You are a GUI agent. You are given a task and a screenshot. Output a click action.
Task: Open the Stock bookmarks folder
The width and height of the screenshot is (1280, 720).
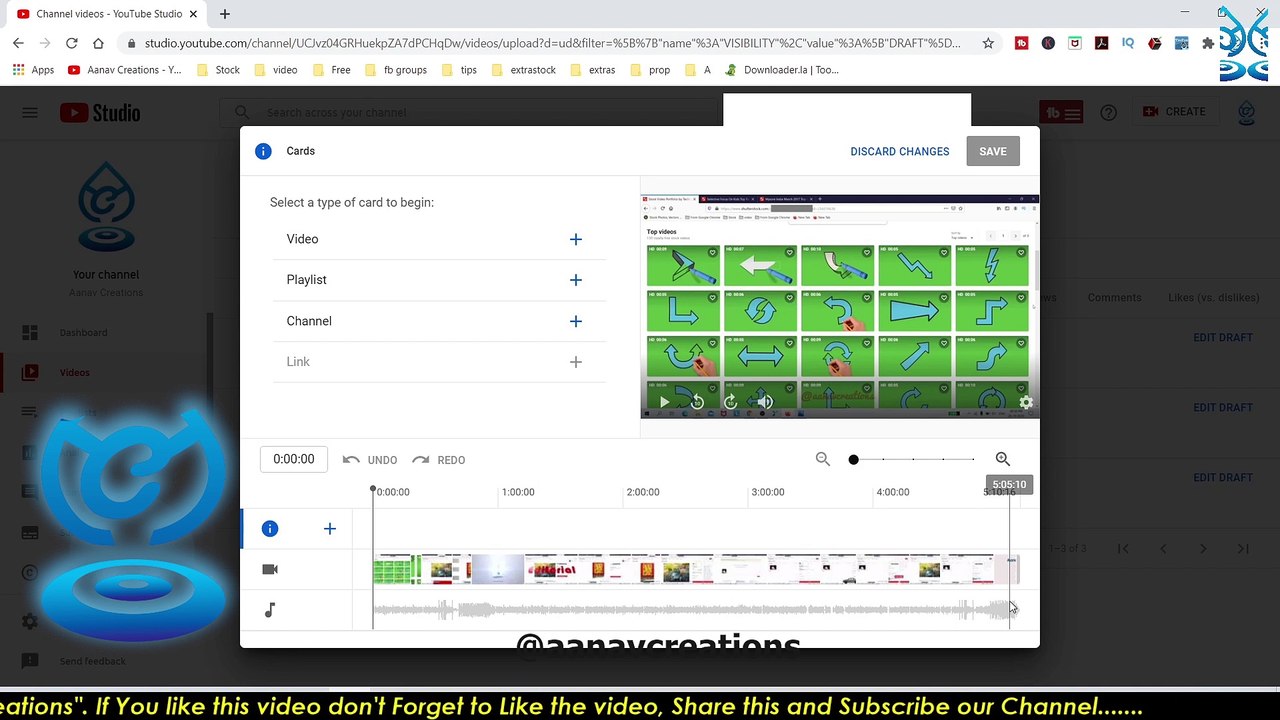coord(218,70)
